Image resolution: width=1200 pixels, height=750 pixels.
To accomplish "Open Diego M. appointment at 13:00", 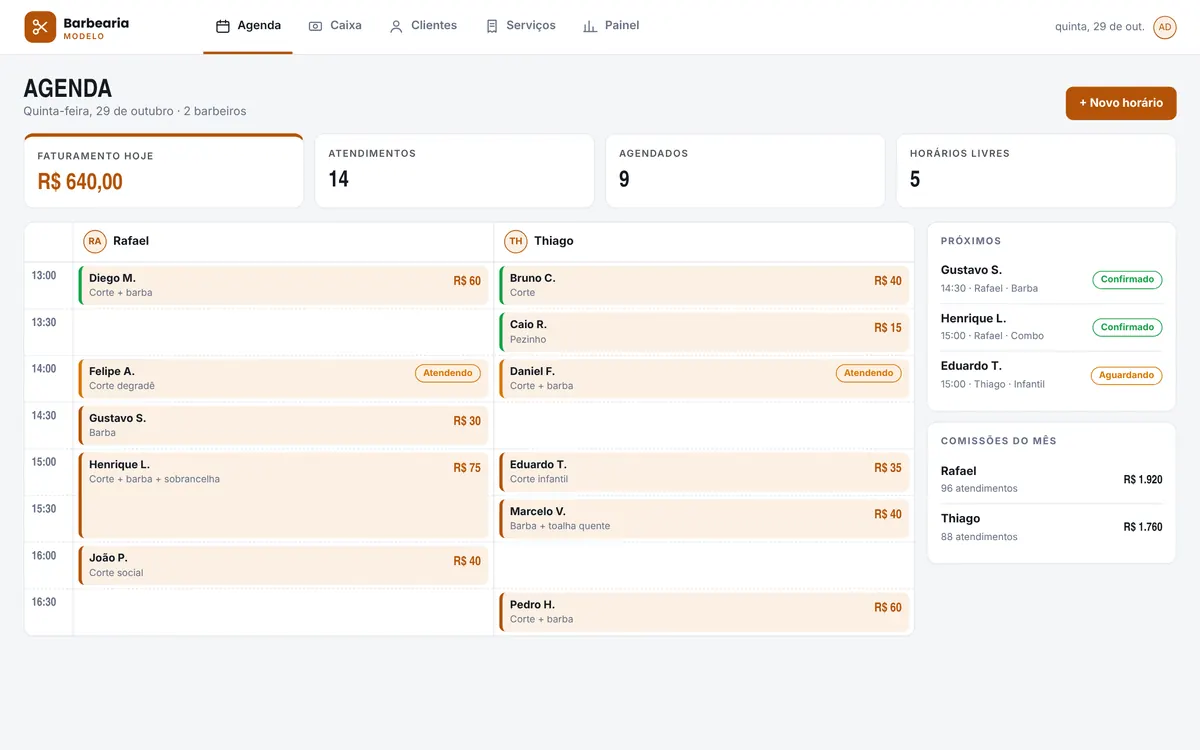I will tap(283, 285).
